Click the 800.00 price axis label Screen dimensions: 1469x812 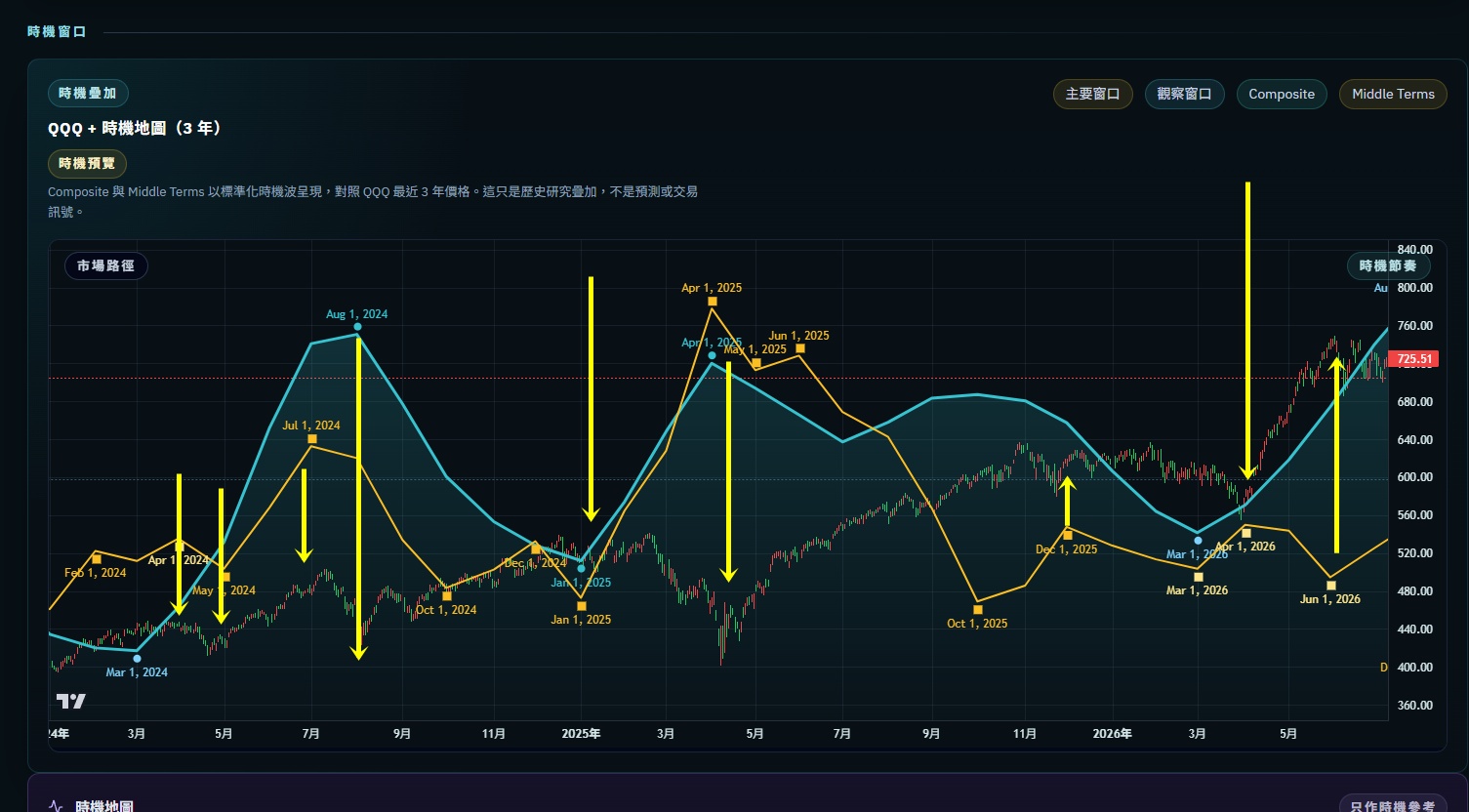[x=1415, y=288]
